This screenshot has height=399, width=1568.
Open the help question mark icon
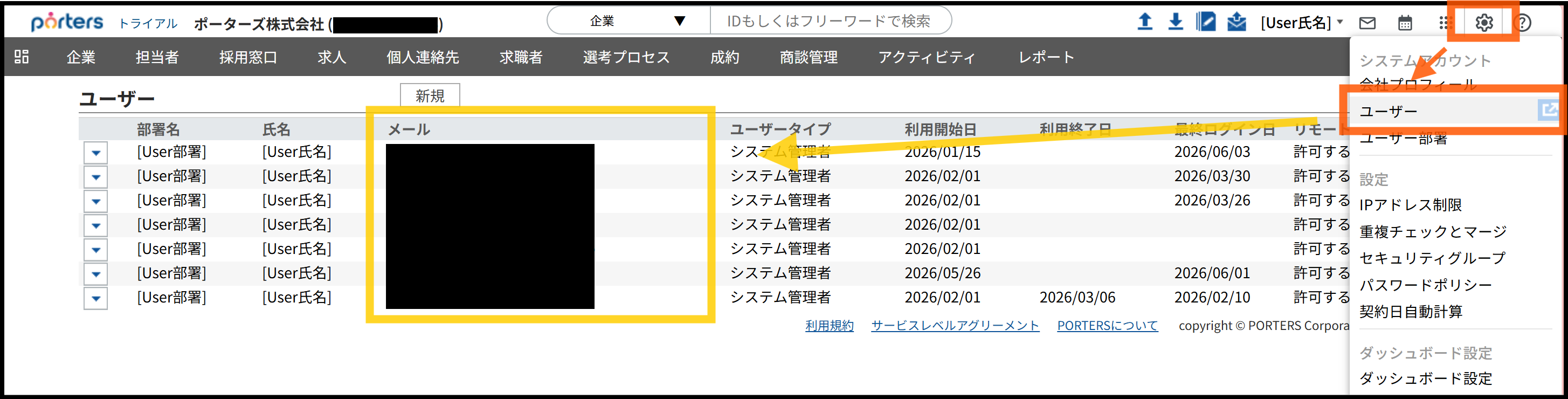tap(1522, 23)
